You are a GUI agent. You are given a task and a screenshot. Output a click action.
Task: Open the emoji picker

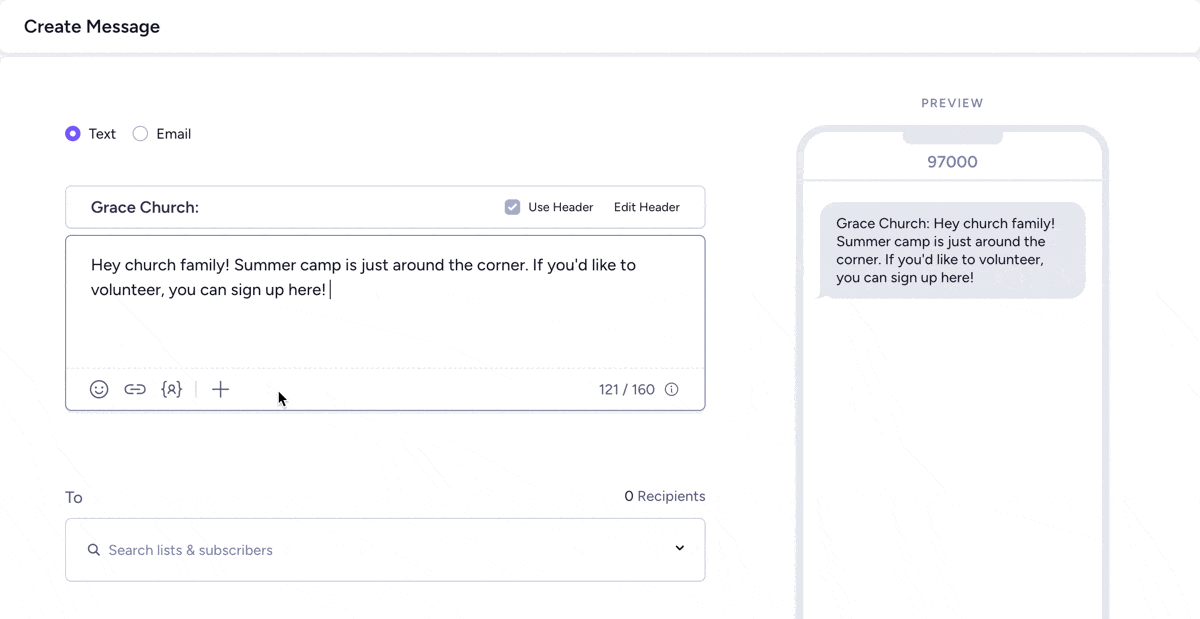click(x=99, y=389)
